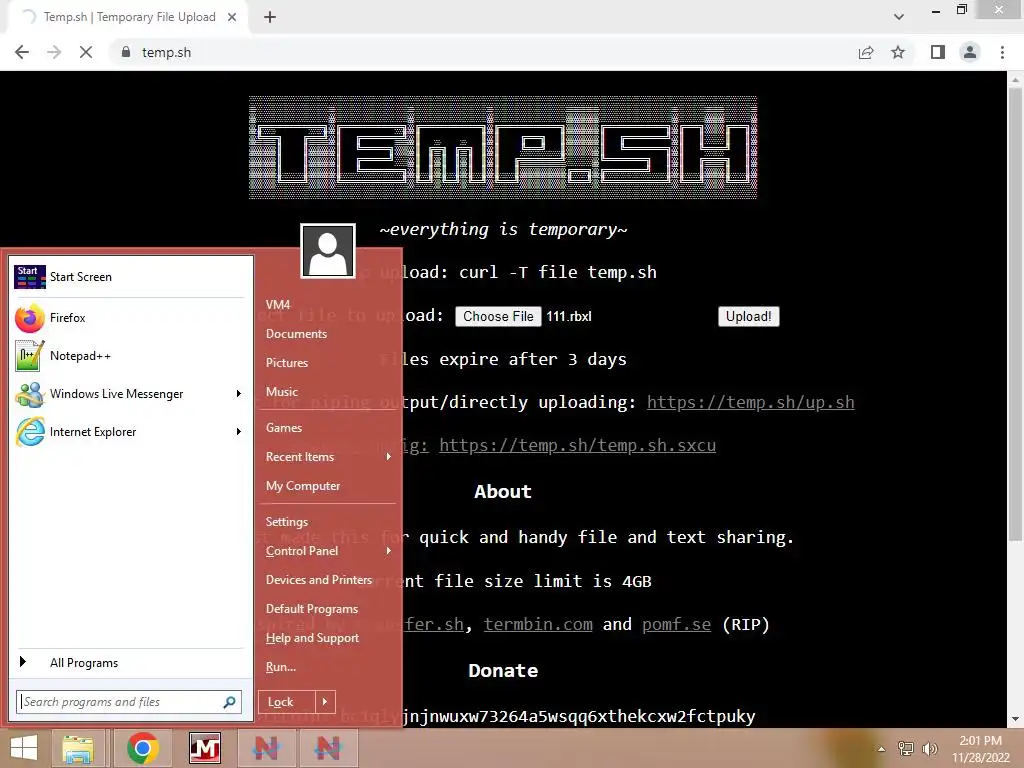The image size is (1024, 768).
Task: Bookmark this page with the star
Action: click(x=898, y=52)
